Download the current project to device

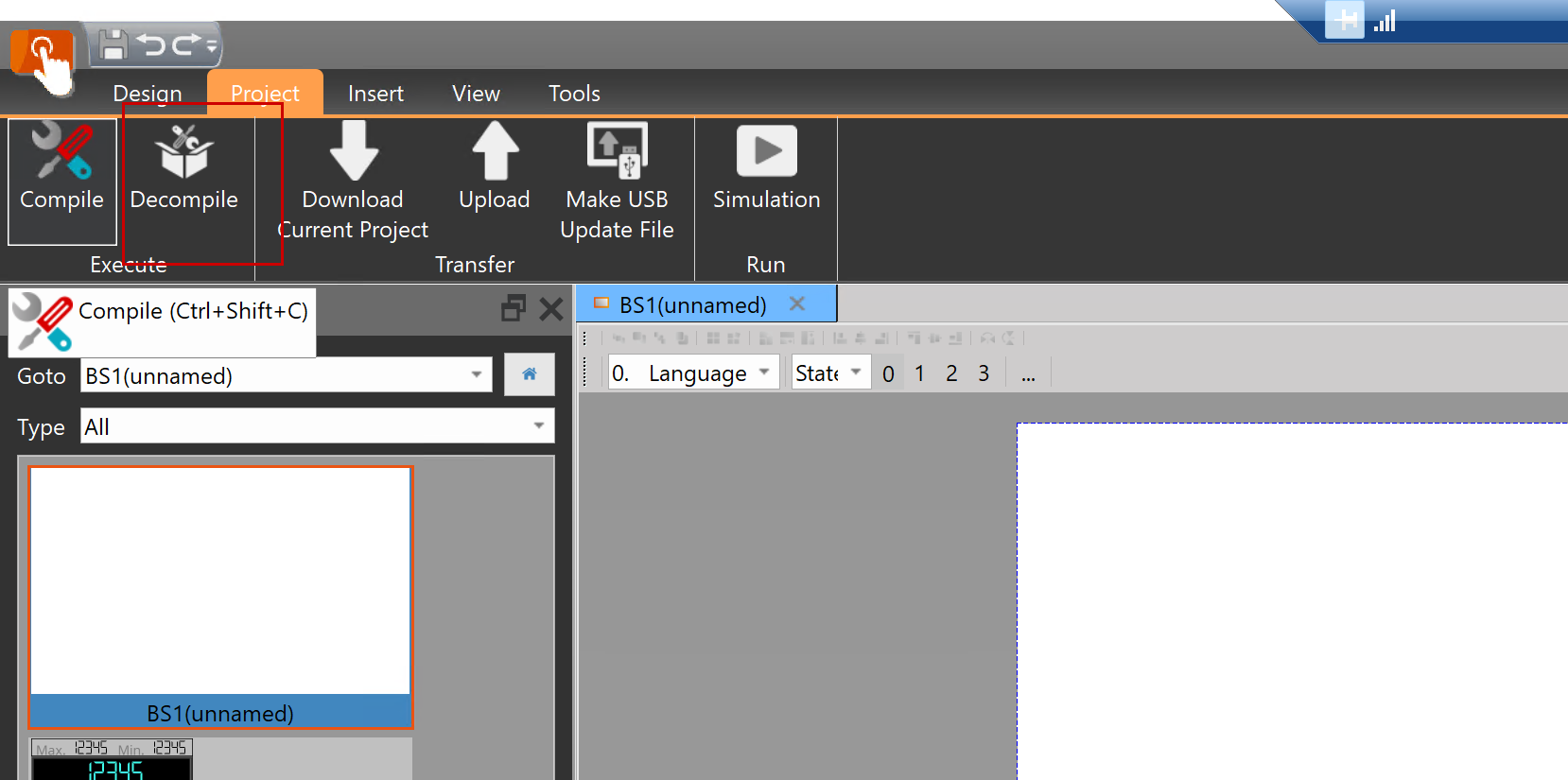pos(353,151)
